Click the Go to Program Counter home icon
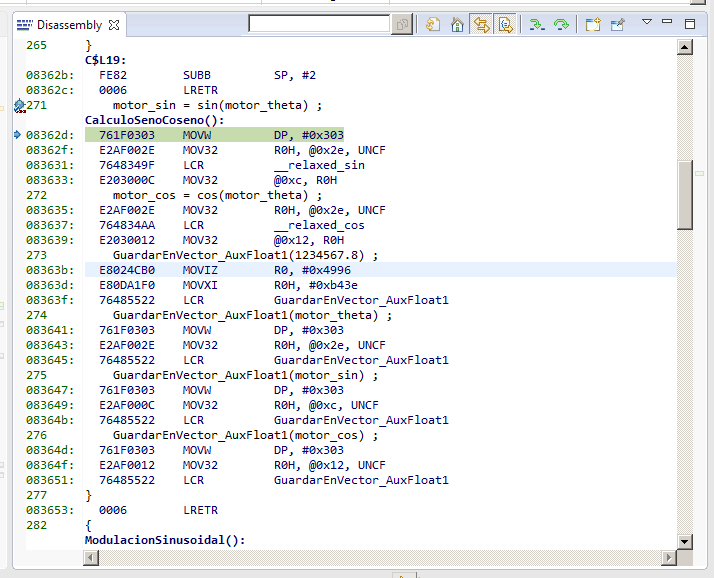This screenshot has width=714, height=578. point(457,24)
